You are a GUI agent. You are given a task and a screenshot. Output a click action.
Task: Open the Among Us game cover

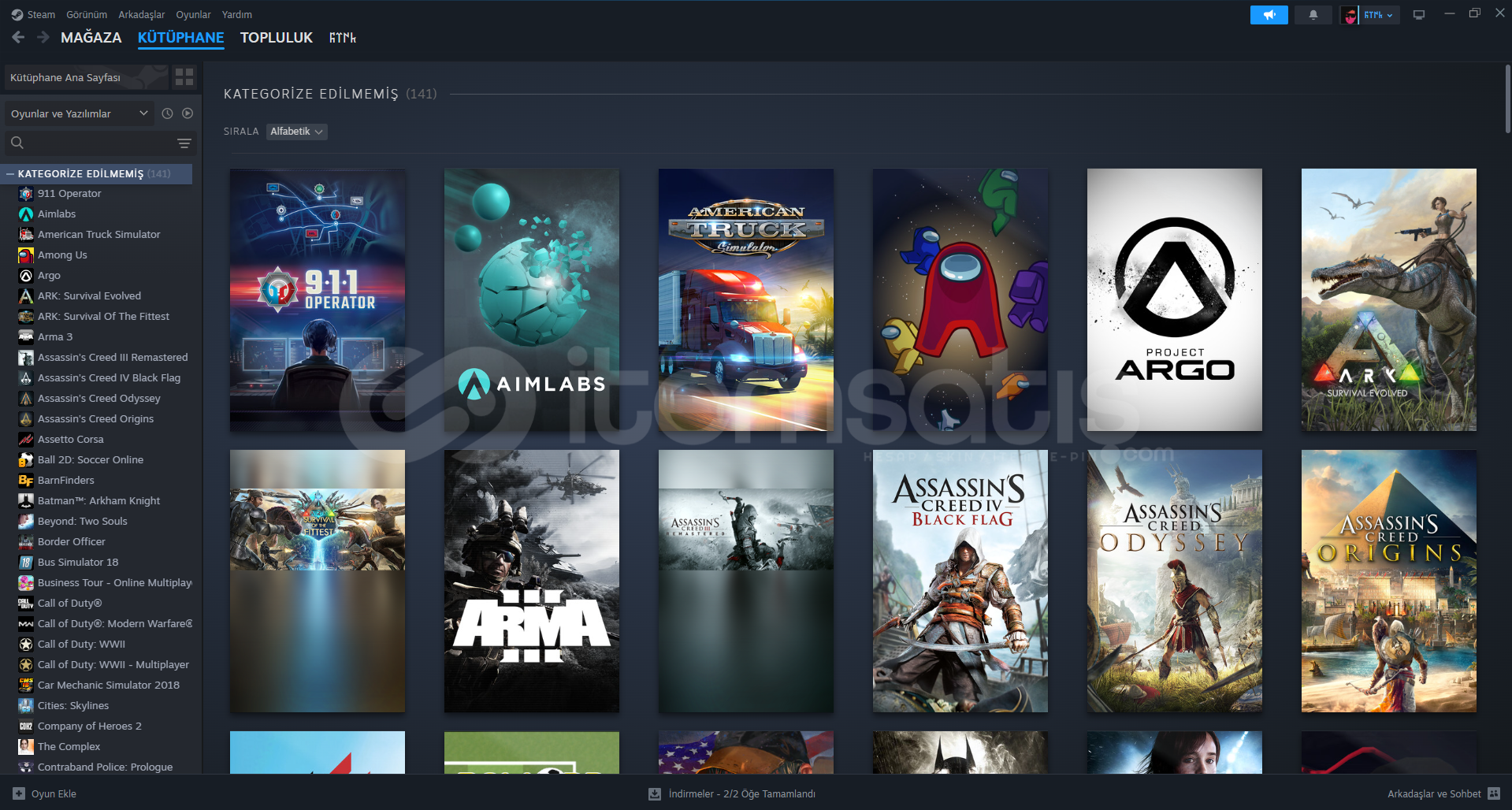point(960,299)
